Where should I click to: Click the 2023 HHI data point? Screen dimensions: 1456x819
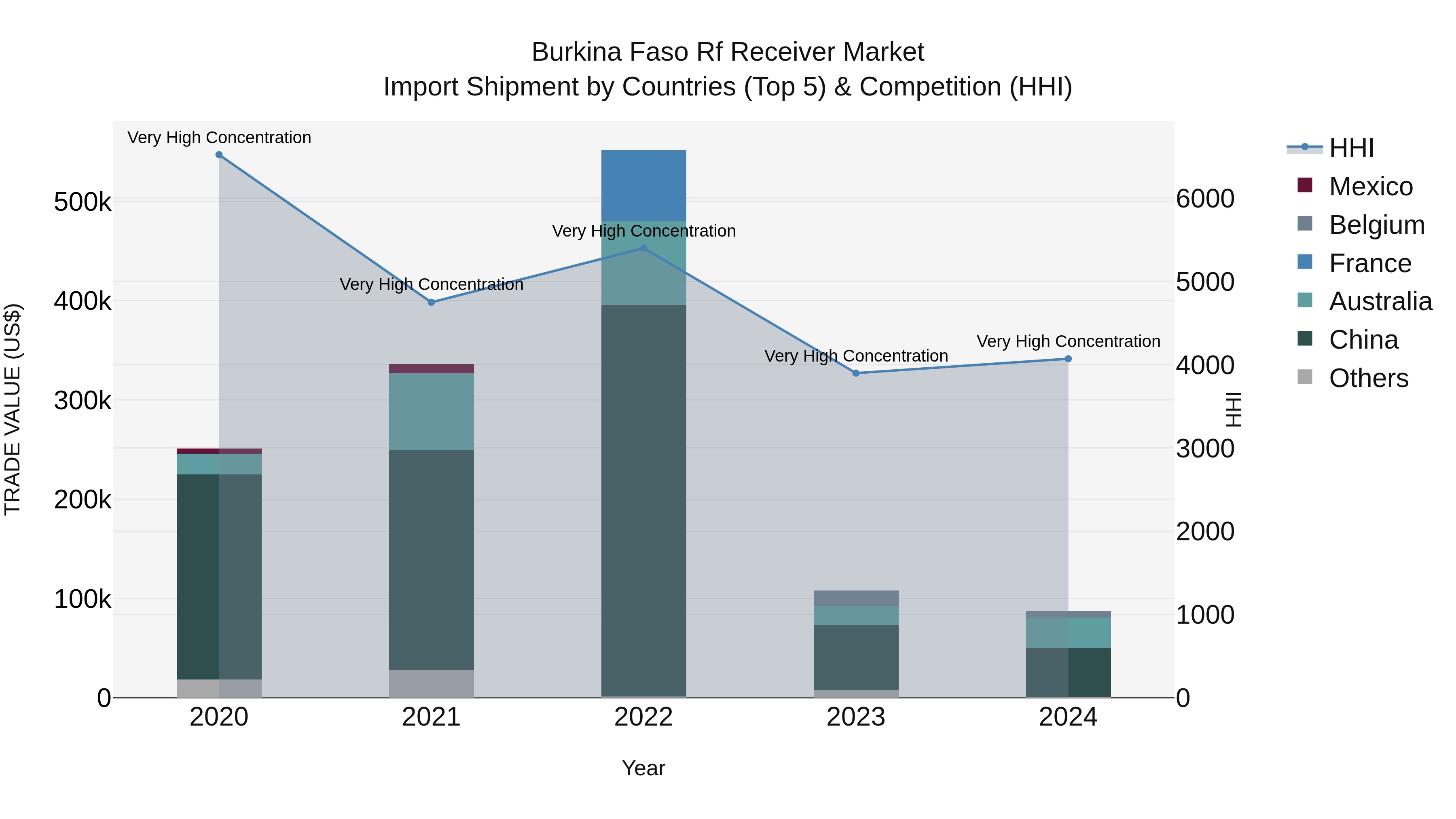856,373
